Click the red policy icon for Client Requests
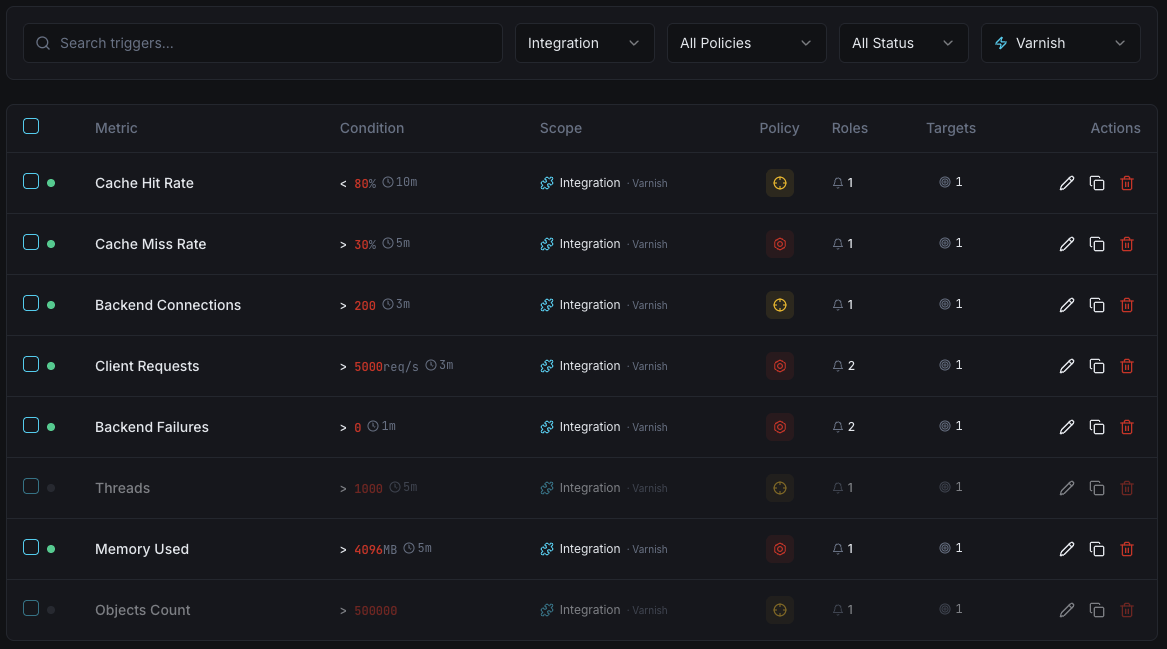 click(x=780, y=366)
